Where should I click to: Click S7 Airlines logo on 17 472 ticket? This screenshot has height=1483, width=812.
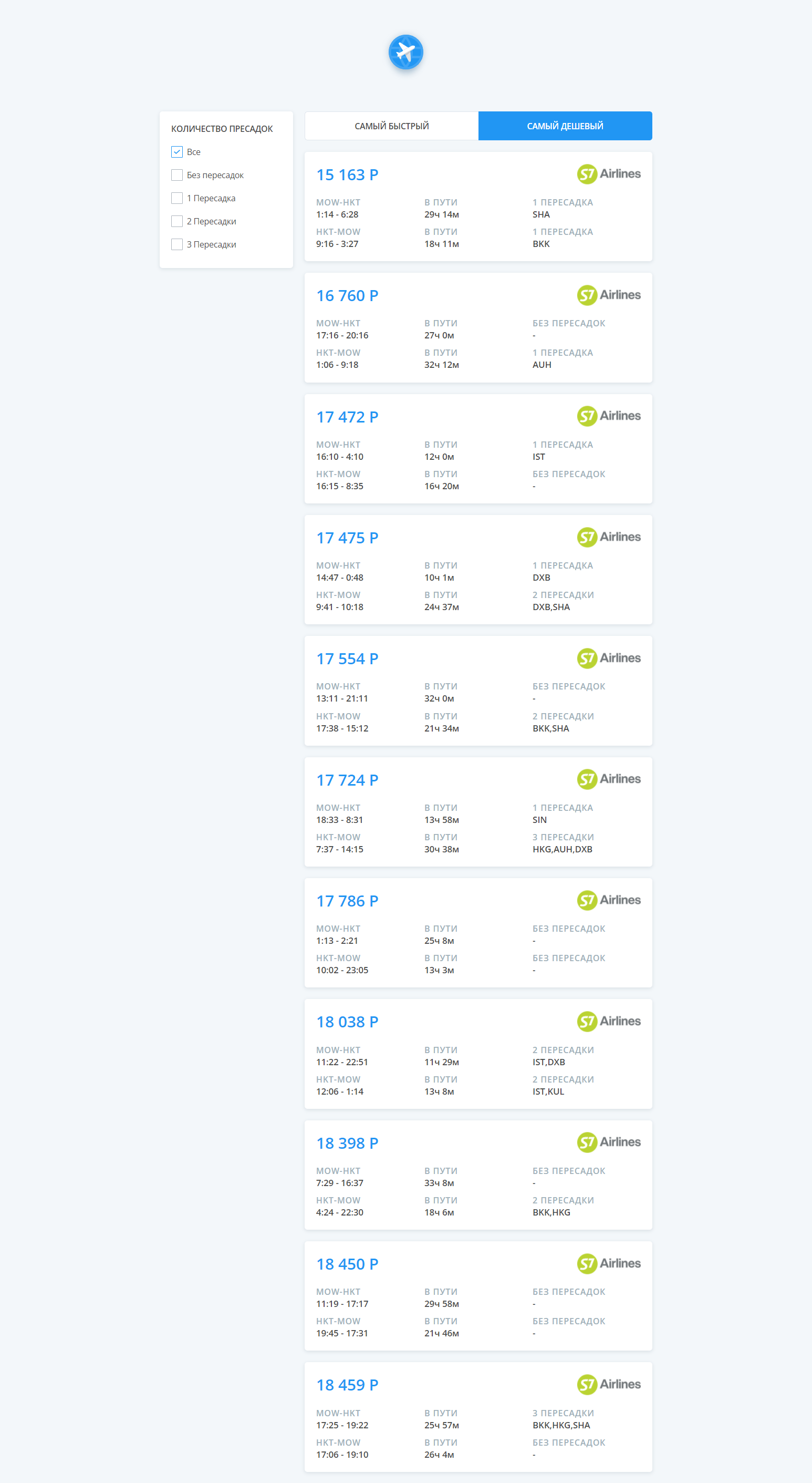(x=609, y=416)
